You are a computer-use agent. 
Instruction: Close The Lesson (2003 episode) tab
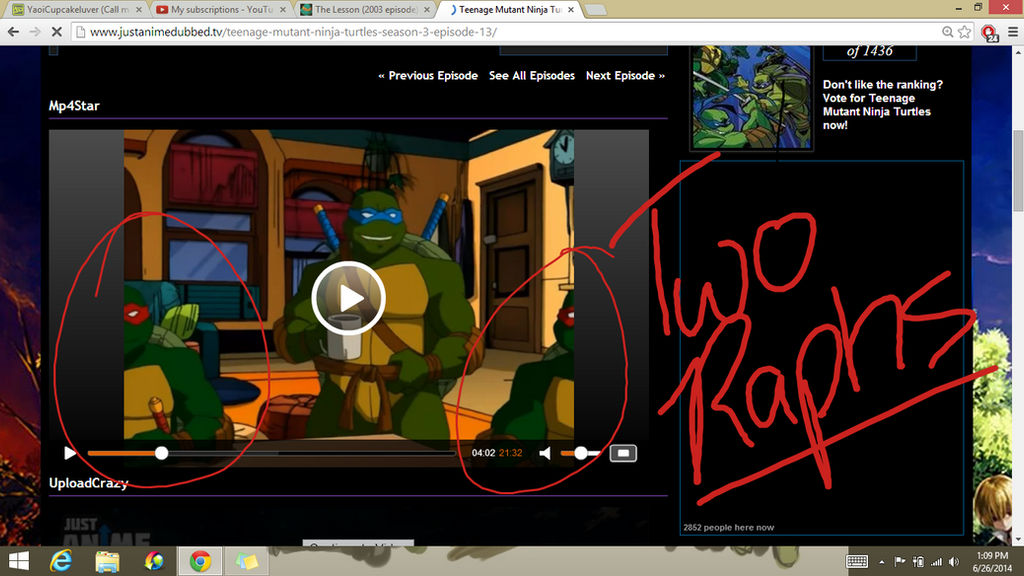tap(426, 10)
